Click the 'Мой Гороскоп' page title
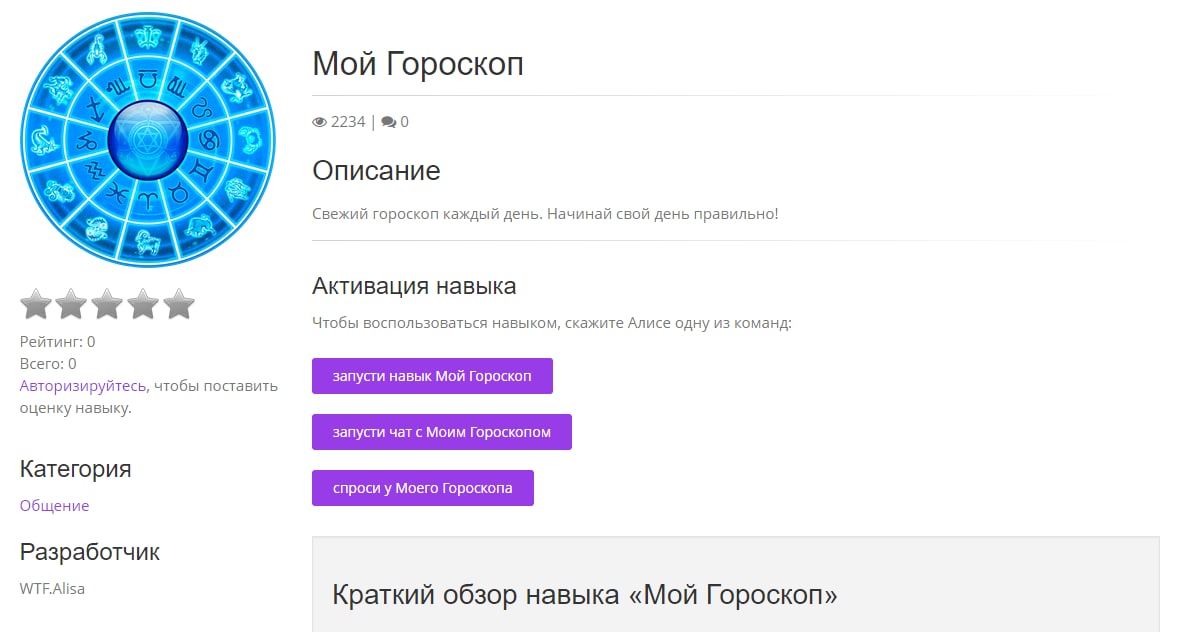1184x632 pixels. [x=418, y=63]
